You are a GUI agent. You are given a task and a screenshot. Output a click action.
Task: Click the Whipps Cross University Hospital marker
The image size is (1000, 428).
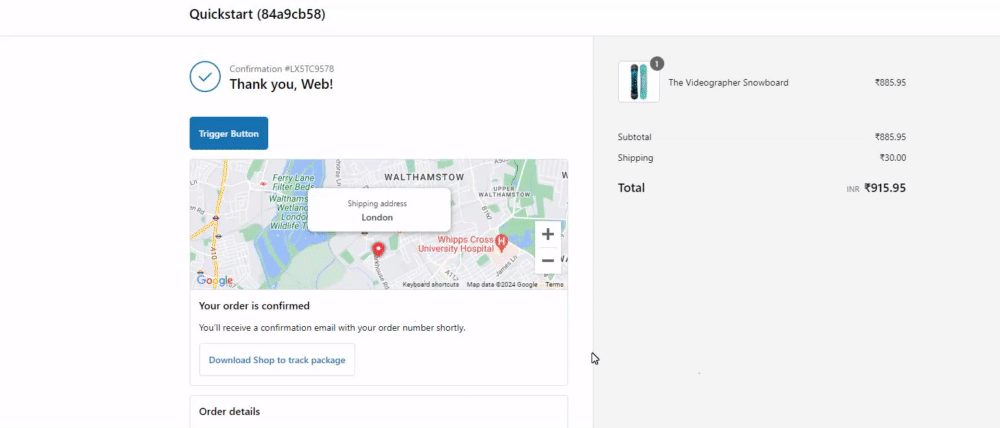tap(501, 241)
